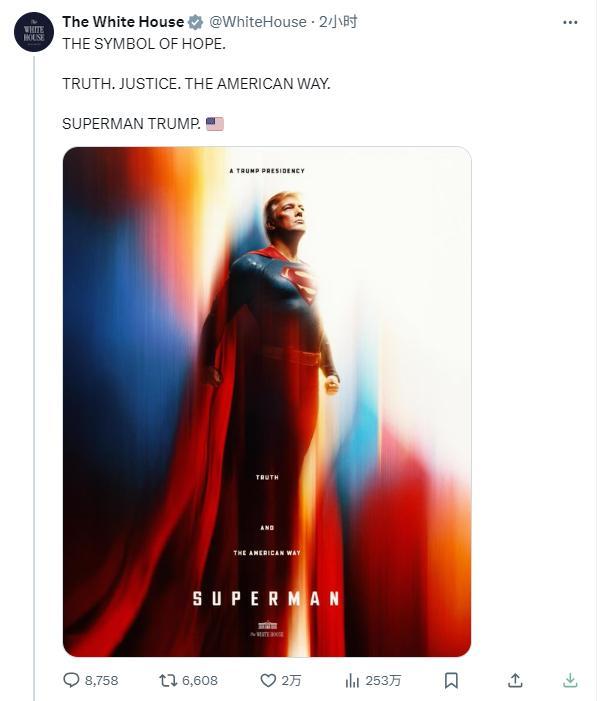
Task: Open The White House display name link
Action: [x=123, y=21]
